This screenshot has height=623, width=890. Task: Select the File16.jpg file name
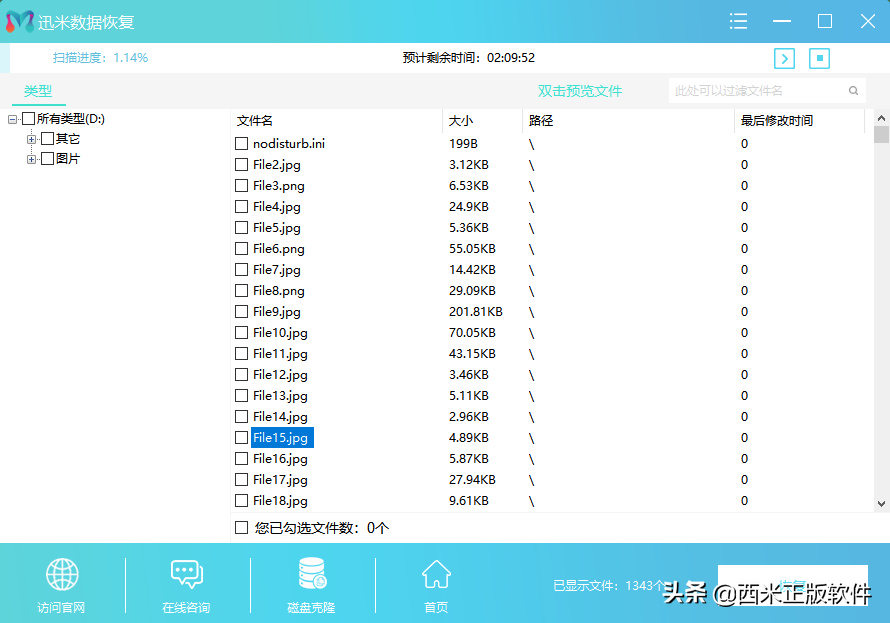pos(280,458)
